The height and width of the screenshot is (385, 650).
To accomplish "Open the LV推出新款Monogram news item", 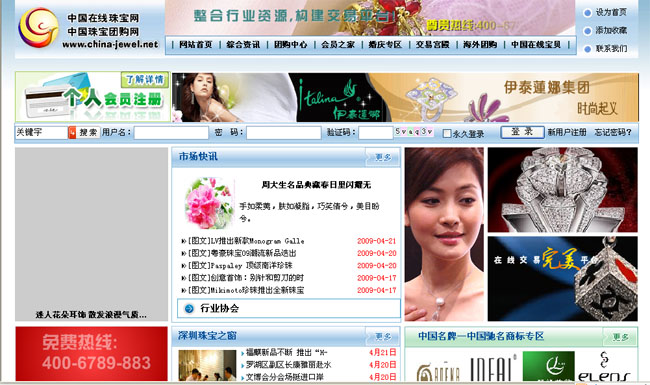I will tap(246, 241).
